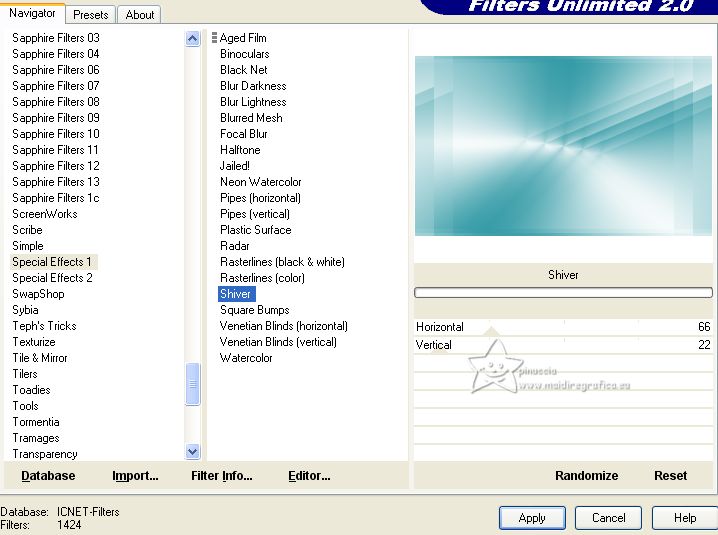718x535 pixels.
Task: Select Sapphire Filters 08 category
Action: (55, 102)
